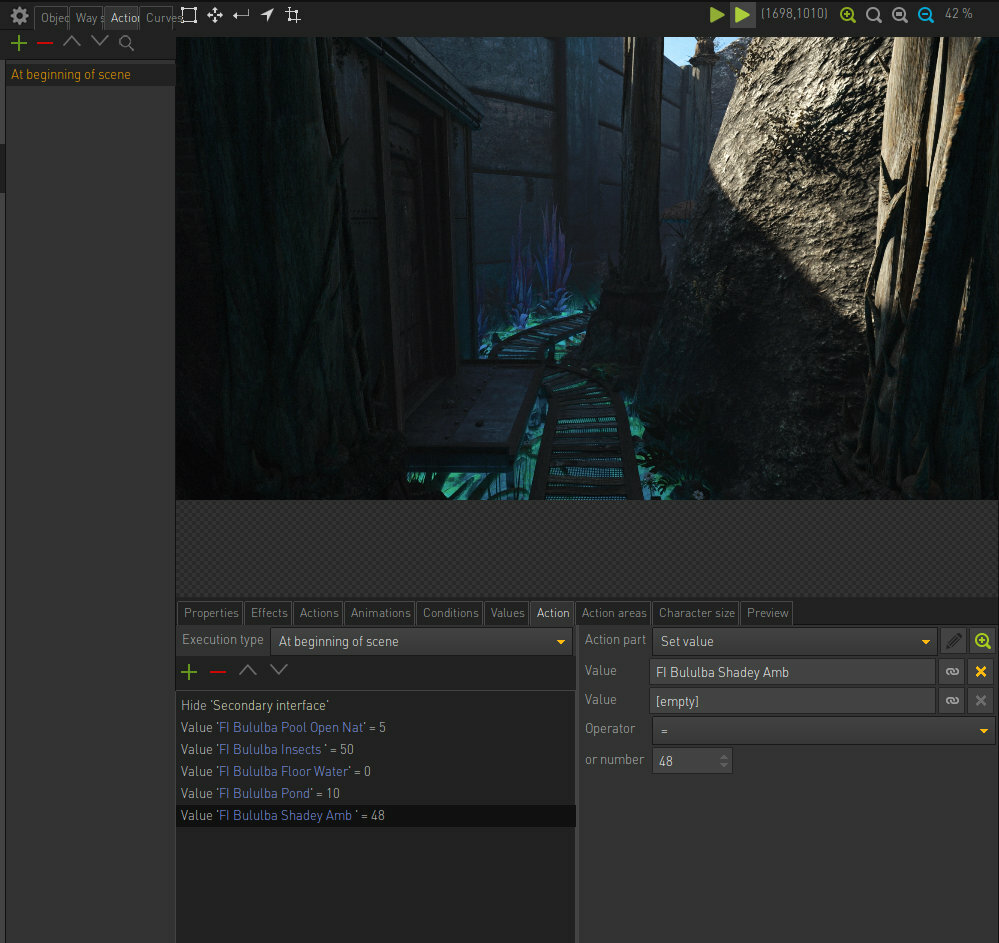Select 'Fl Bululba Insects' = 50 row
Screen dimensions: 999x943
click(375, 749)
